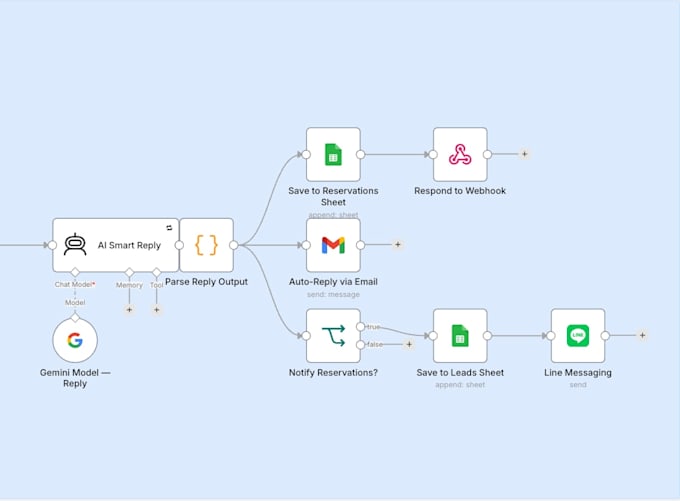680x501 pixels.
Task: Click the "Notify Reservations?" label
Action: pyautogui.click(x=333, y=373)
